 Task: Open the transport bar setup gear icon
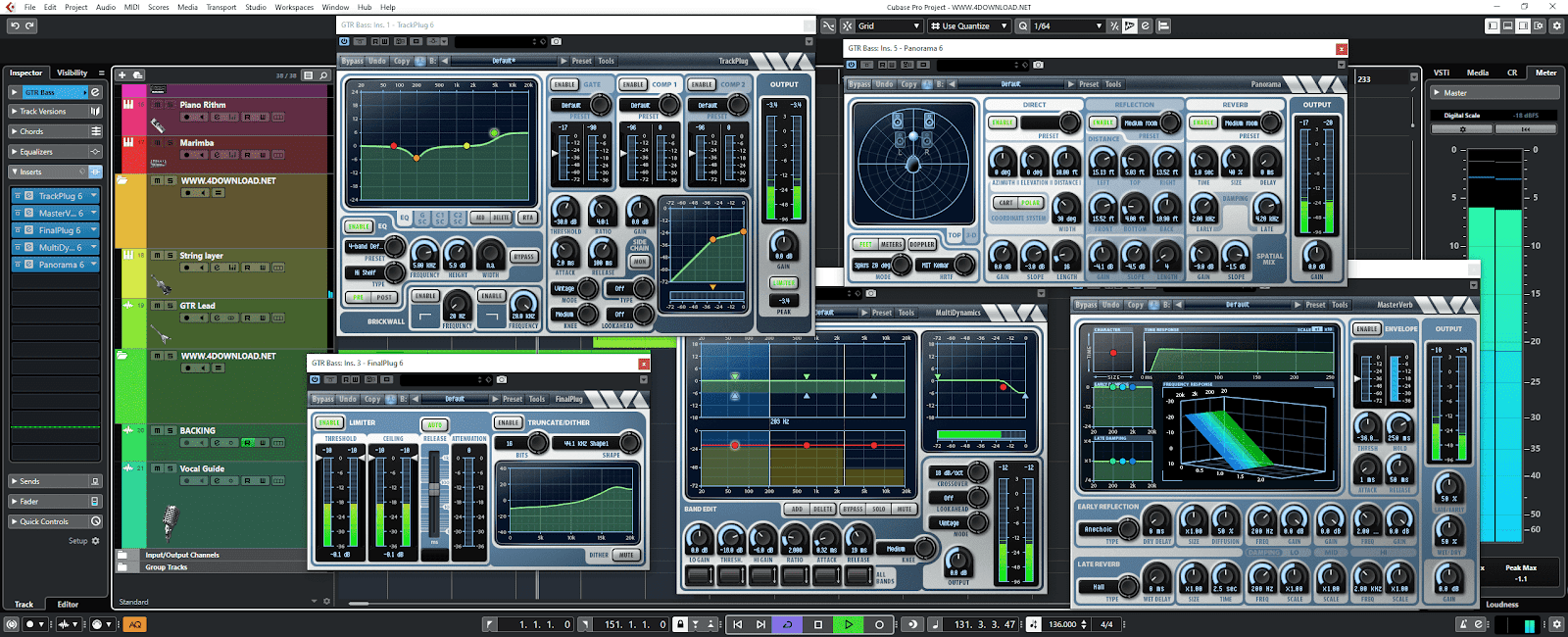point(1557,624)
